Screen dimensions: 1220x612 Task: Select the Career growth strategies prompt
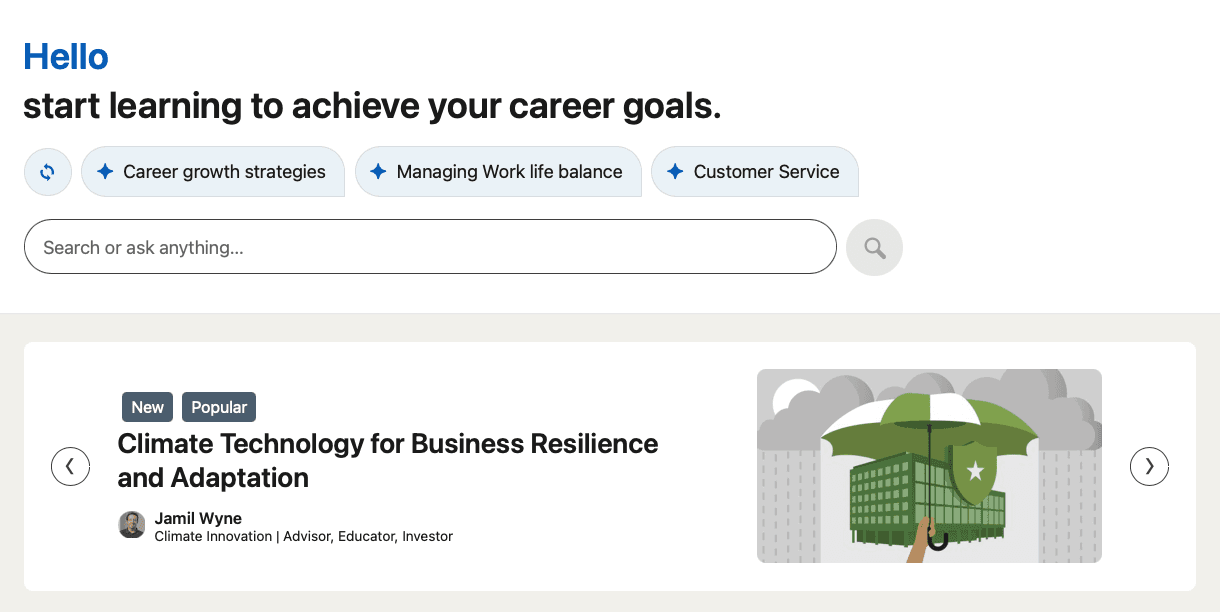[x=213, y=171]
